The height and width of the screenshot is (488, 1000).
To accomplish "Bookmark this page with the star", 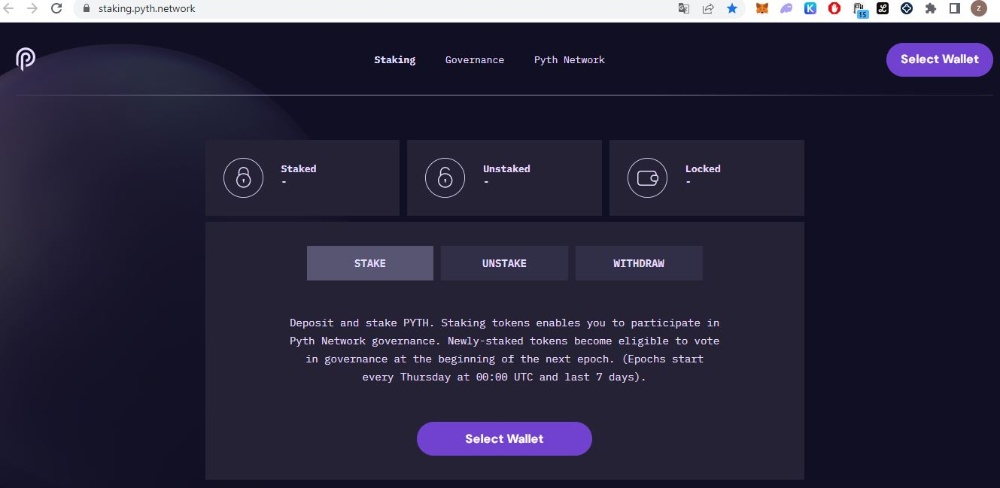I will tap(732, 8).
